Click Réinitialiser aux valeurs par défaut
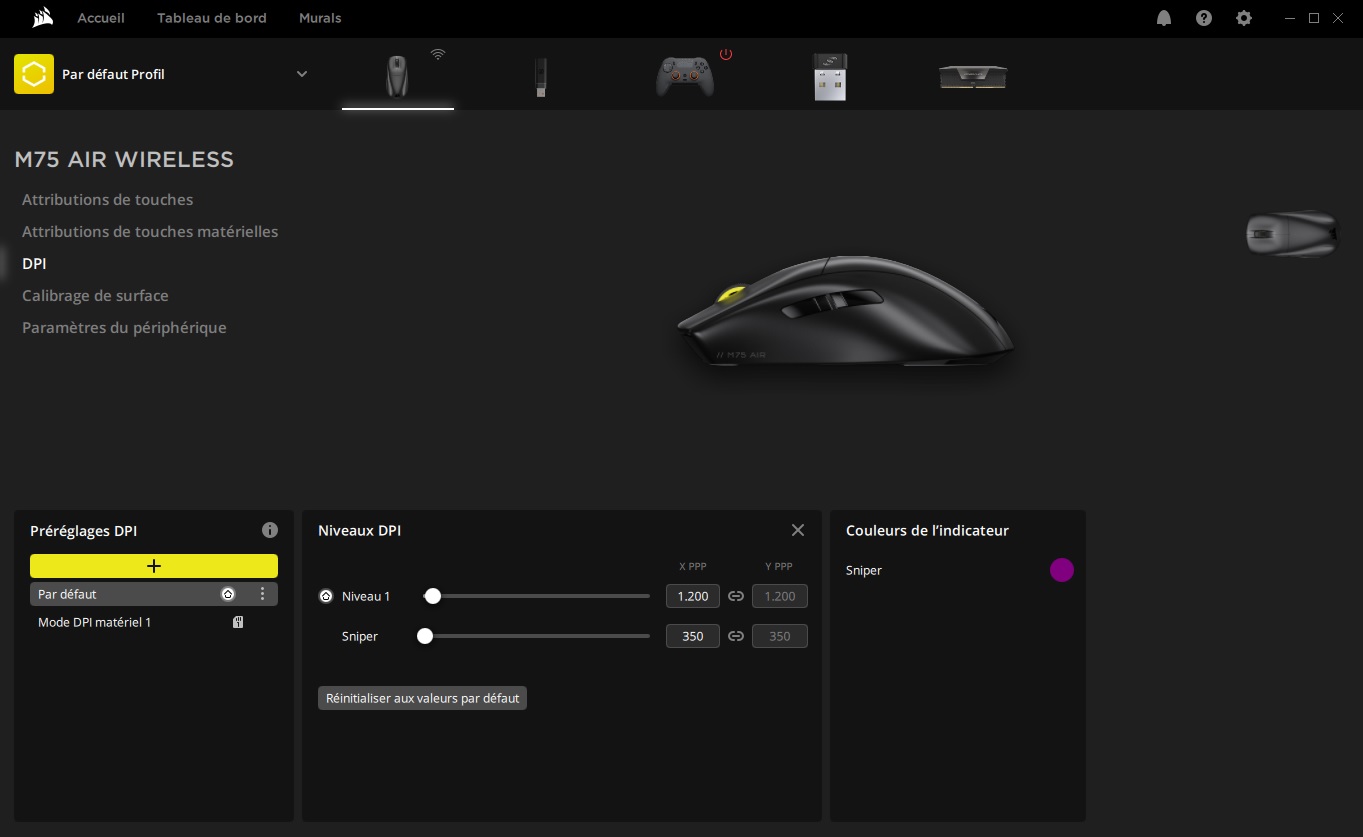The image size is (1363, 837). pos(422,698)
